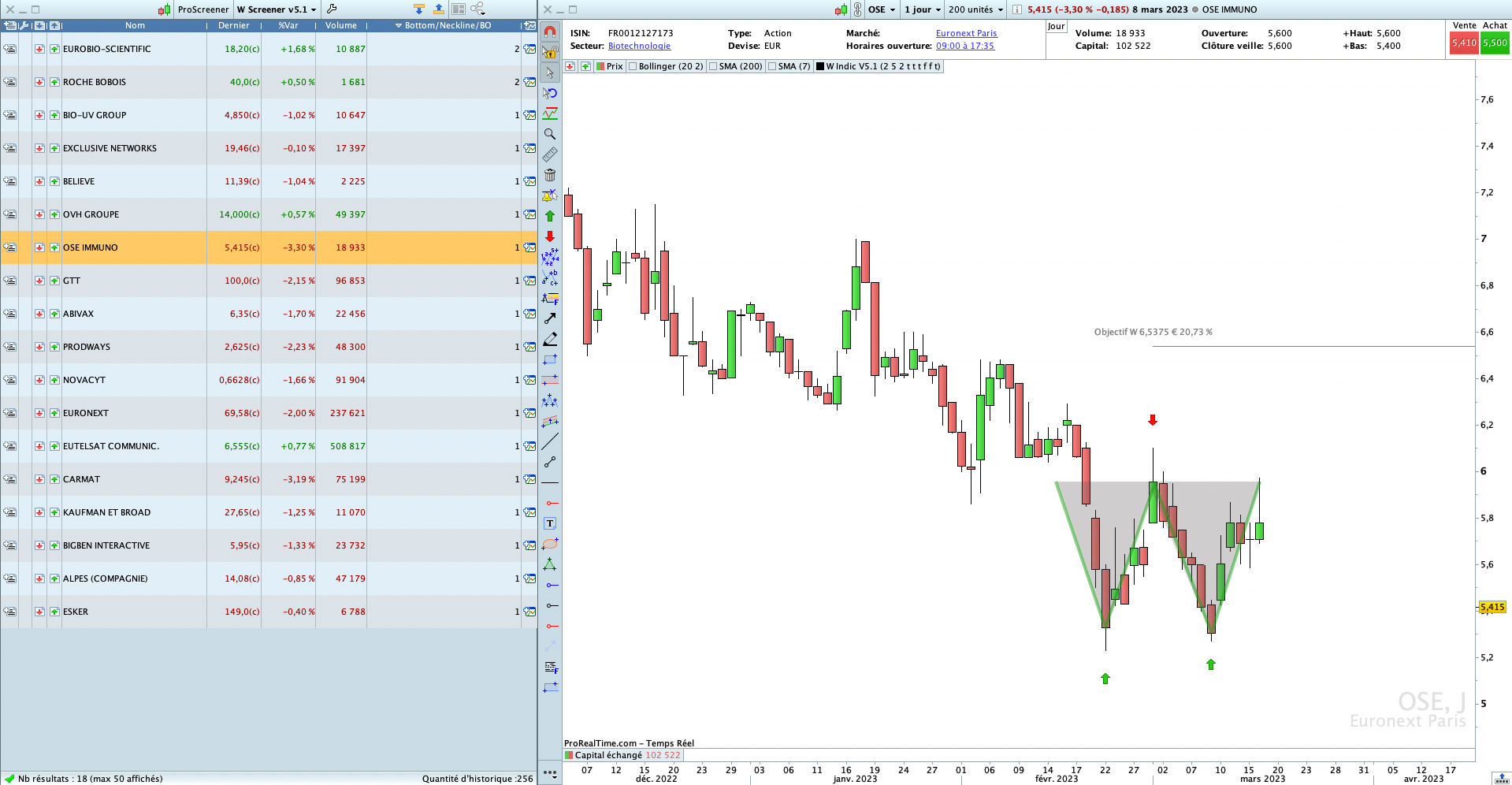
Task: Click the 5,415 price marker on axis
Action: (1492, 607)
